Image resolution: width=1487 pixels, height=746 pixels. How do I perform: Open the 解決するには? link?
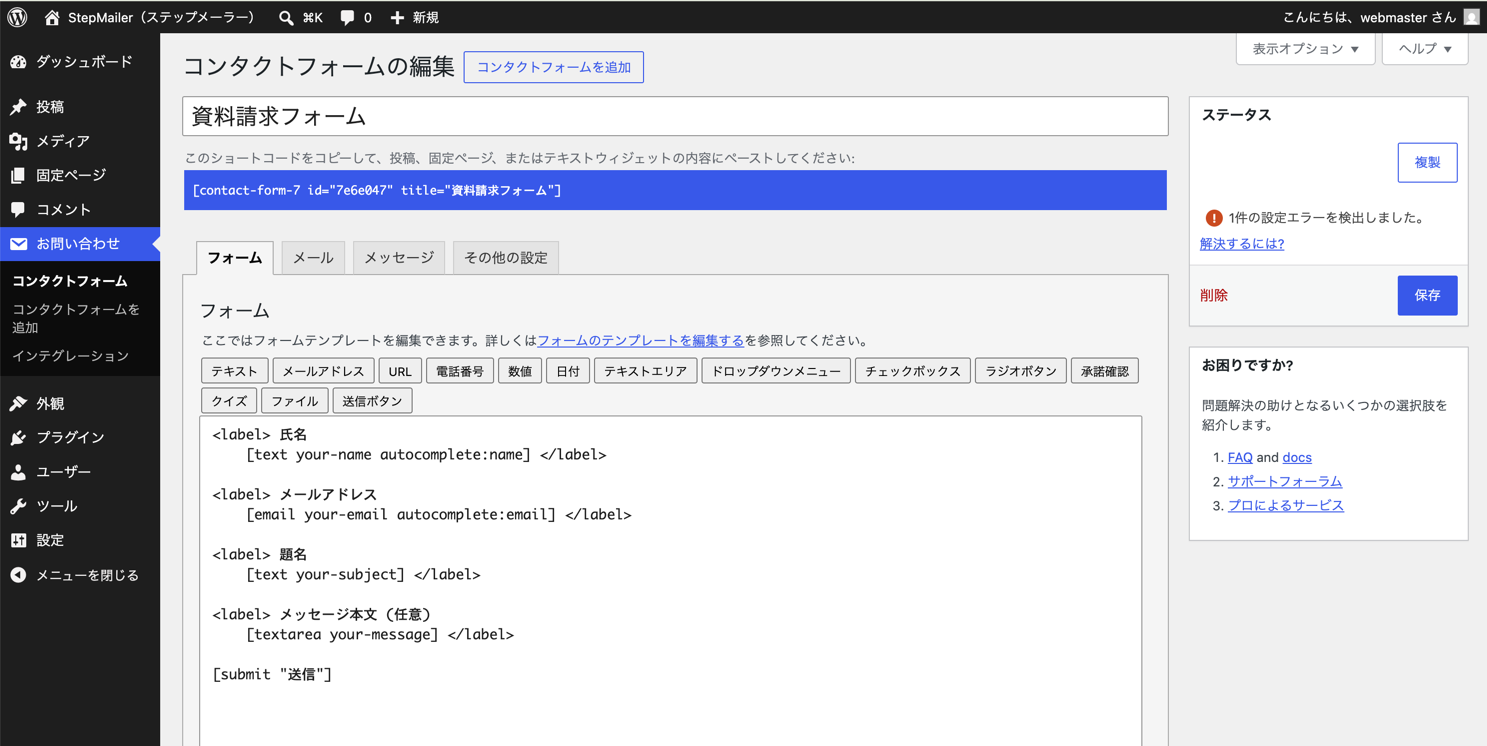(x=1242, y=244)
